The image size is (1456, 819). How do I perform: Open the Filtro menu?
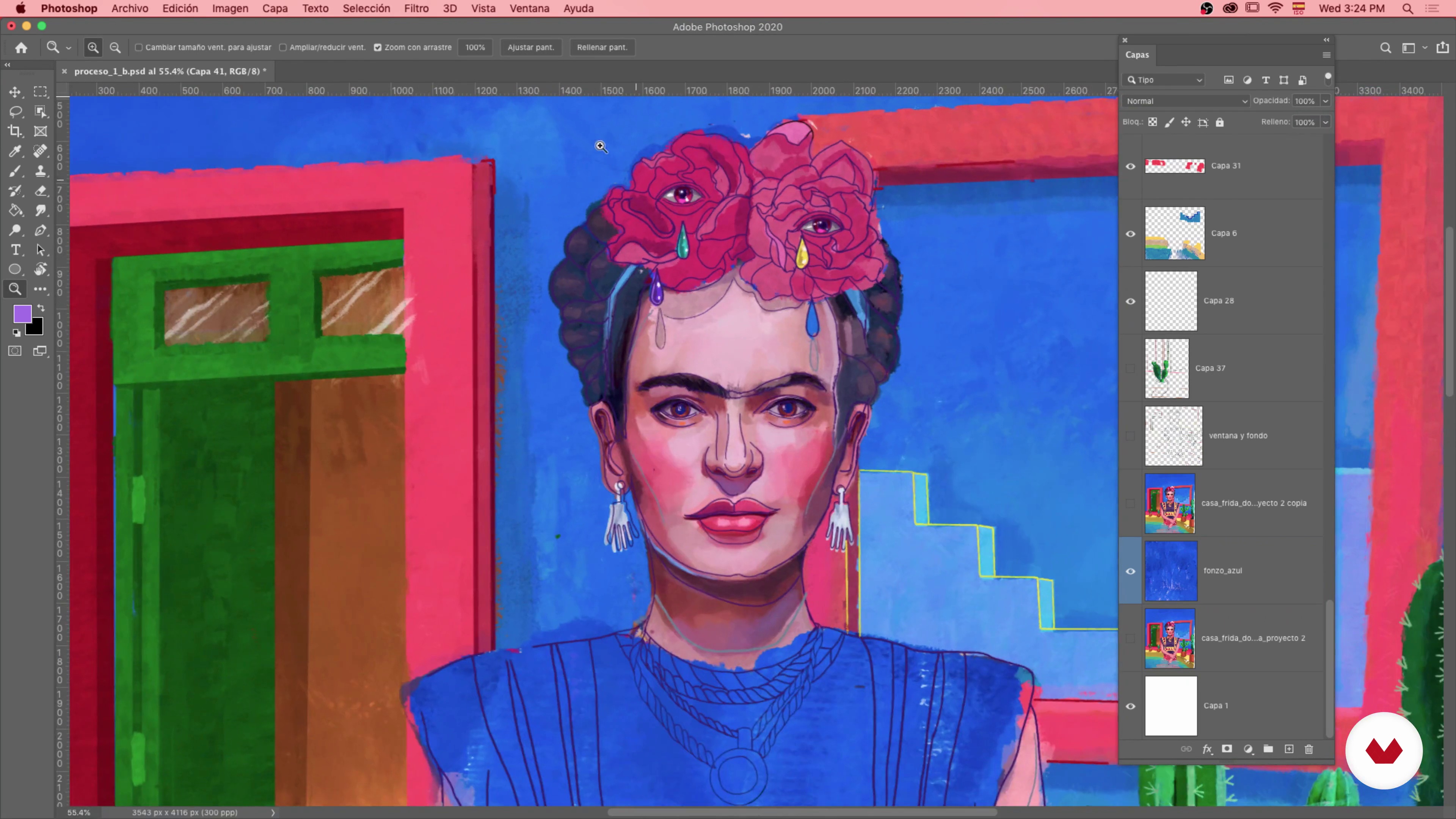pyautogui.click(x=416, y=8)
